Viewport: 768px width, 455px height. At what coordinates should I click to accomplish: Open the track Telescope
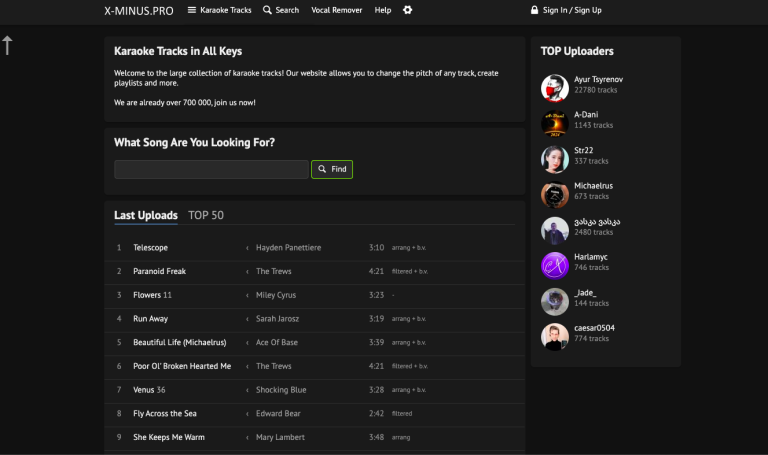(x=150, y=247)
